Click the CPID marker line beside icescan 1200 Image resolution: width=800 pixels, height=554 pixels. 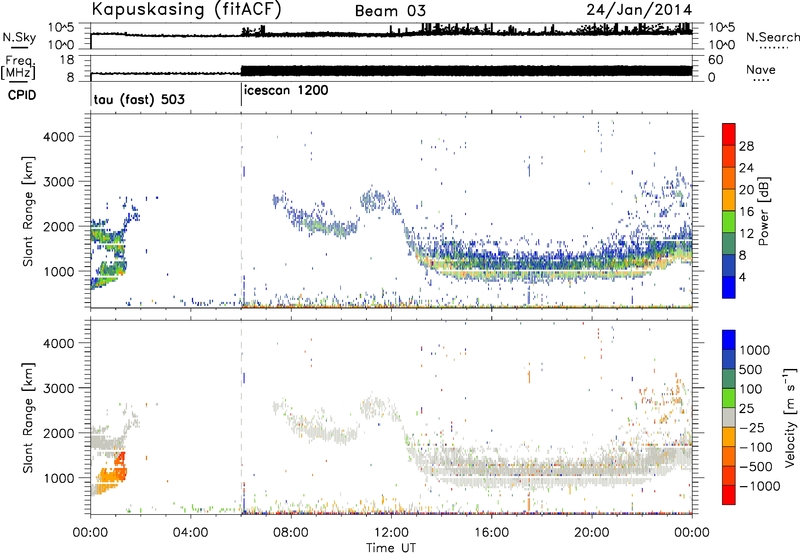point(241,95)
